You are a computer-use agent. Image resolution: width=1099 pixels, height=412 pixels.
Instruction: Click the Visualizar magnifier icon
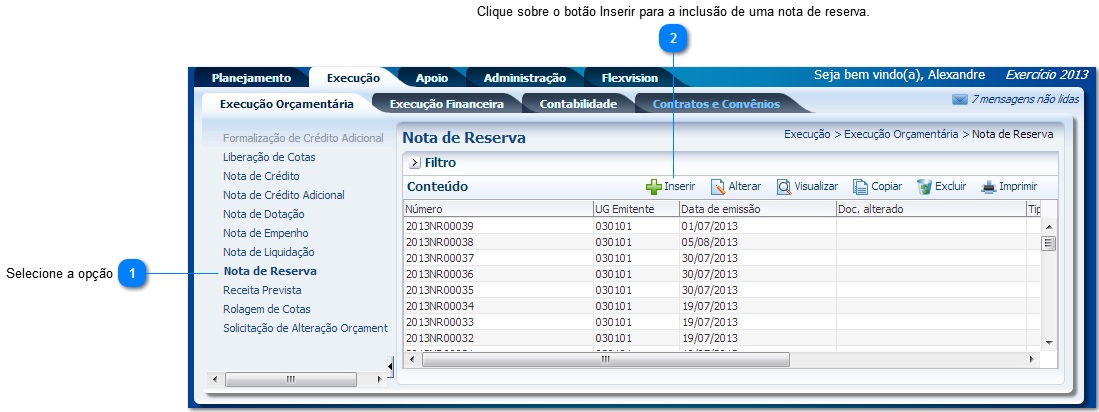tap(784, 187)
